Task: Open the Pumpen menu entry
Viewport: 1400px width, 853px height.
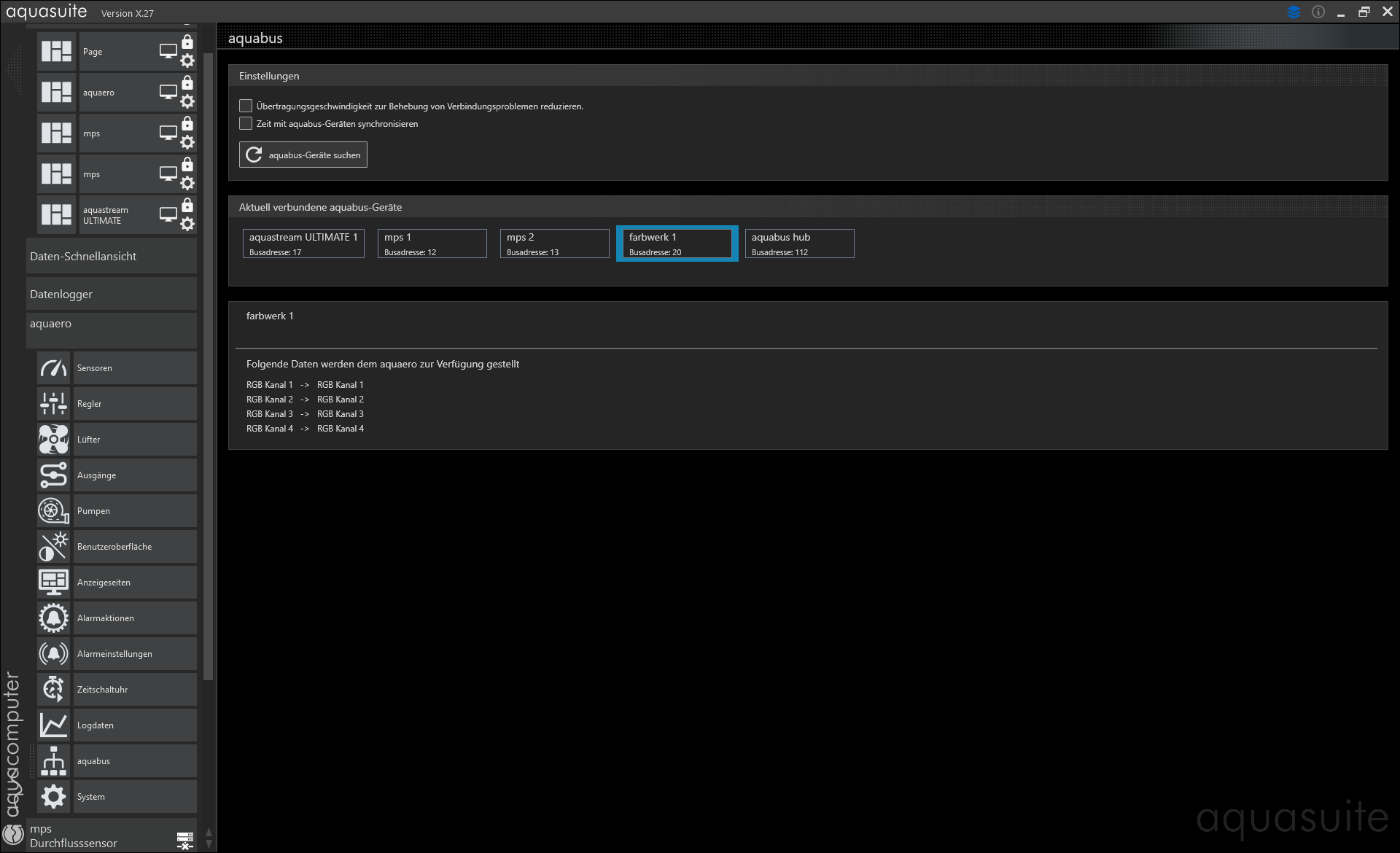Action: point(135,511)
